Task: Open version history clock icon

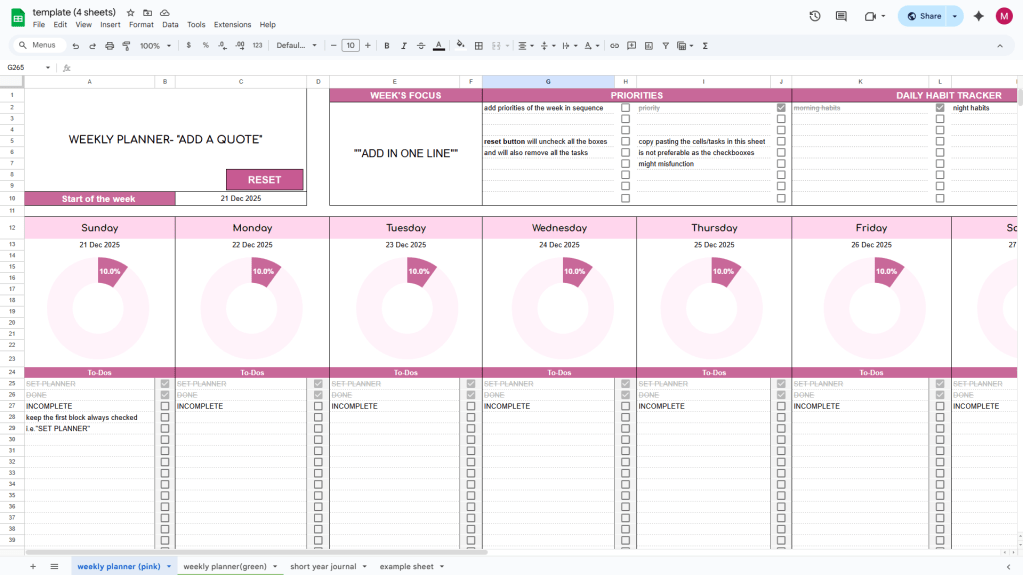Action: coord(815,16)
